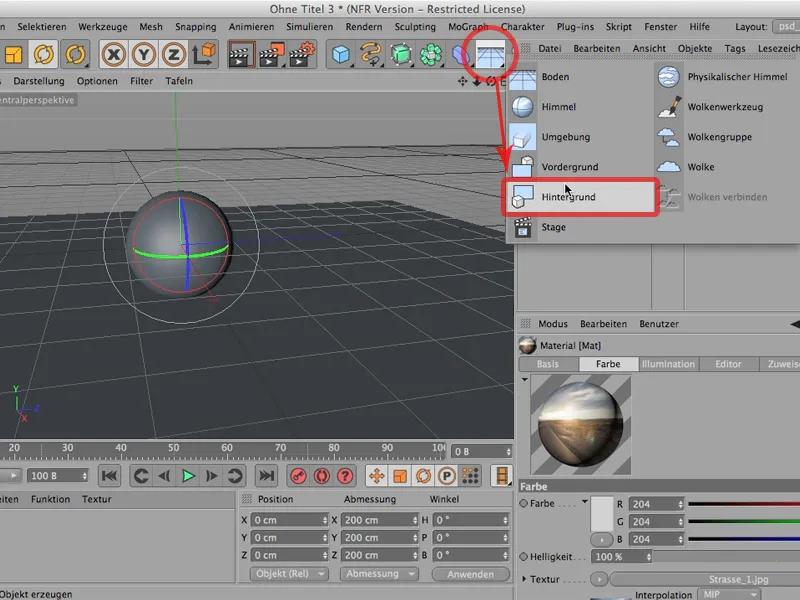The width and height of the screenshot is (800, 600).
Task: Adjust the R red color slider
Action: (x=744, y=504)
